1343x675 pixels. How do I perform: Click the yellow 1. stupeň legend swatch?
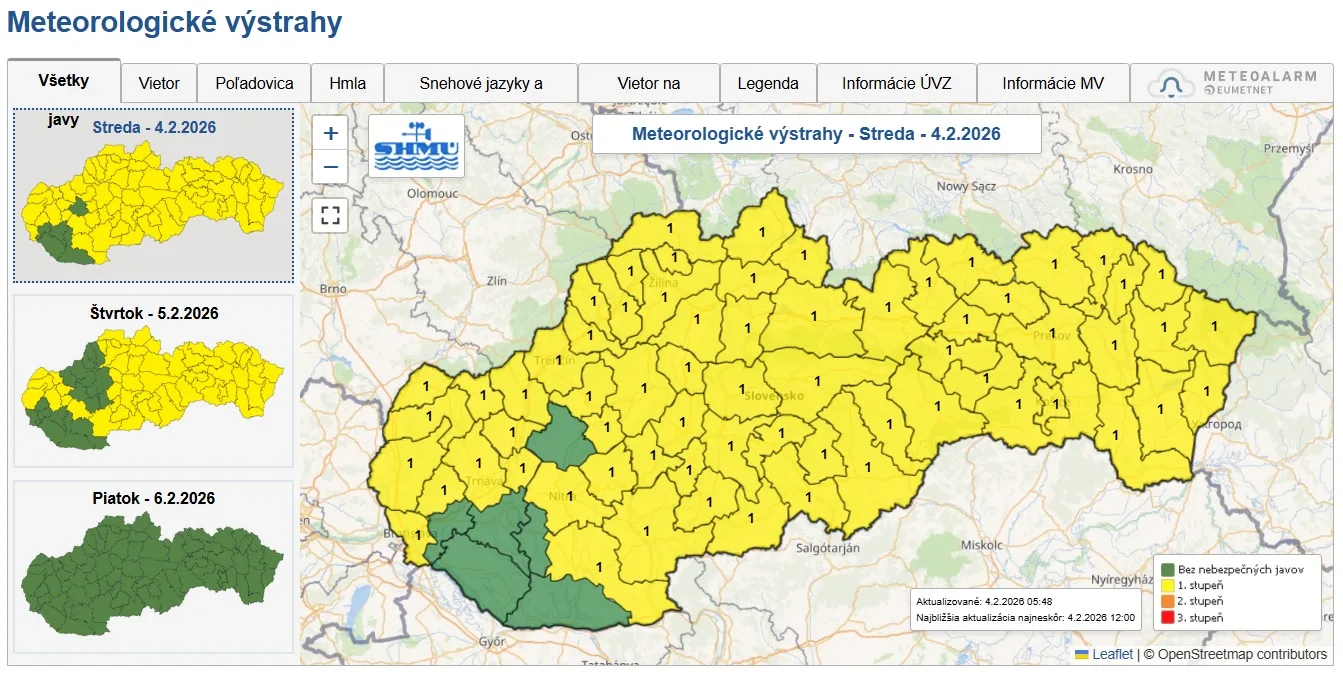click(x=1166, y=585)
